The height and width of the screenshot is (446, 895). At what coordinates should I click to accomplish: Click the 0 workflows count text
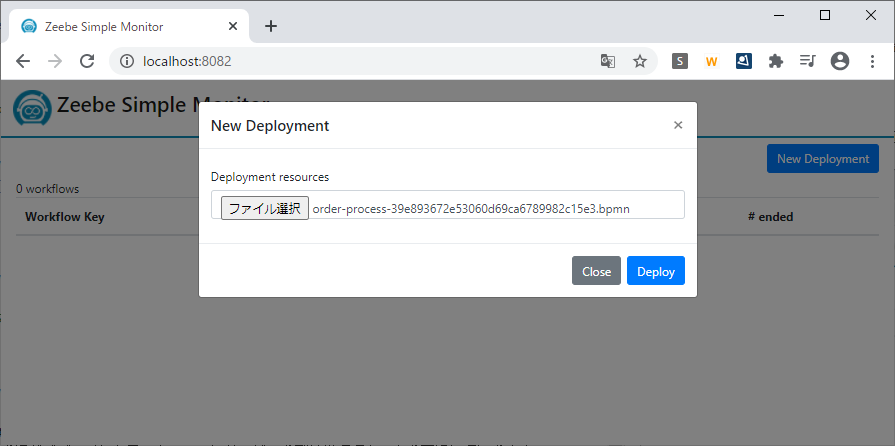coord(48,189)
